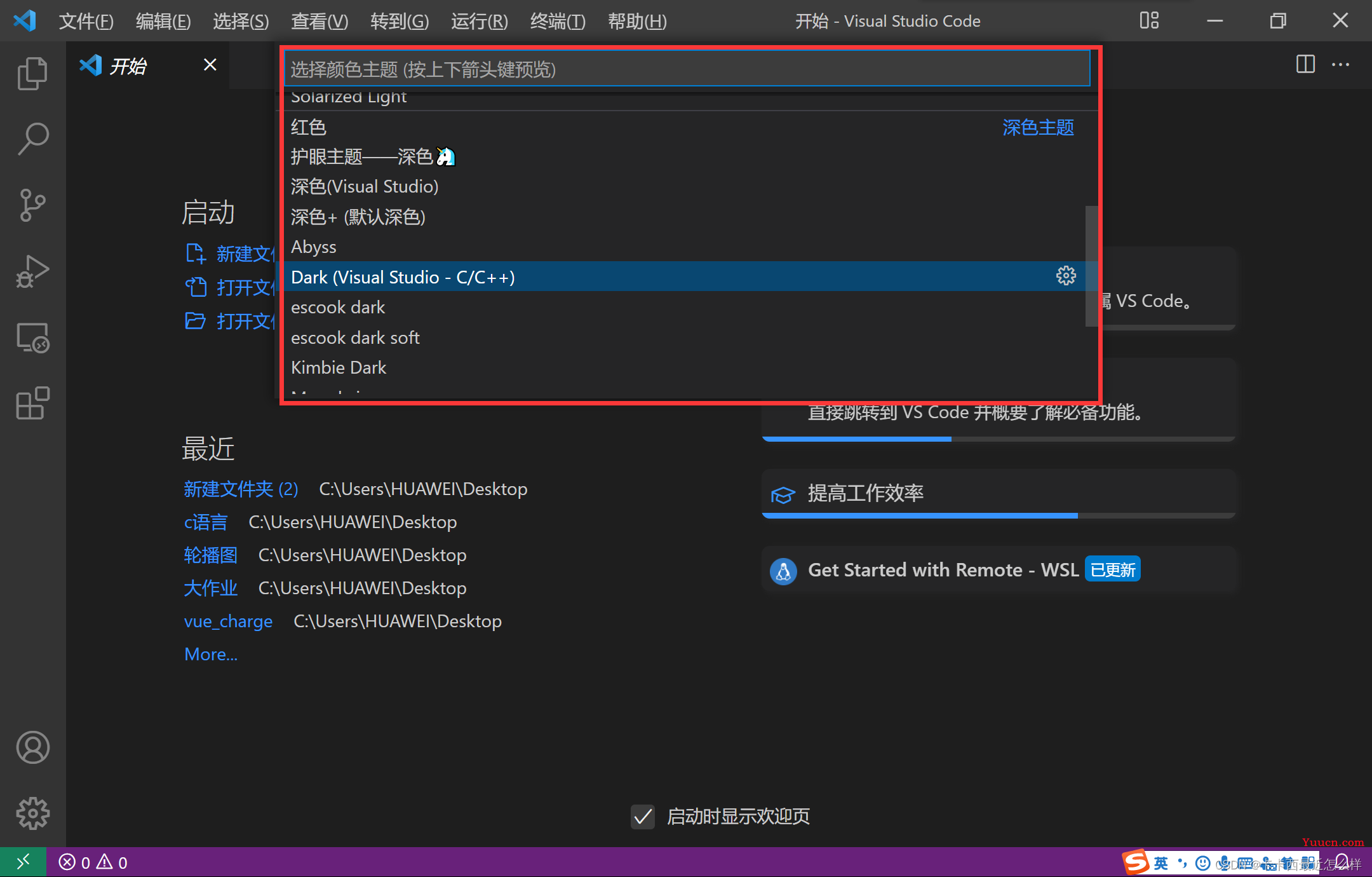Click the progress bar under 提高工作效率

(x=999, y=515)
